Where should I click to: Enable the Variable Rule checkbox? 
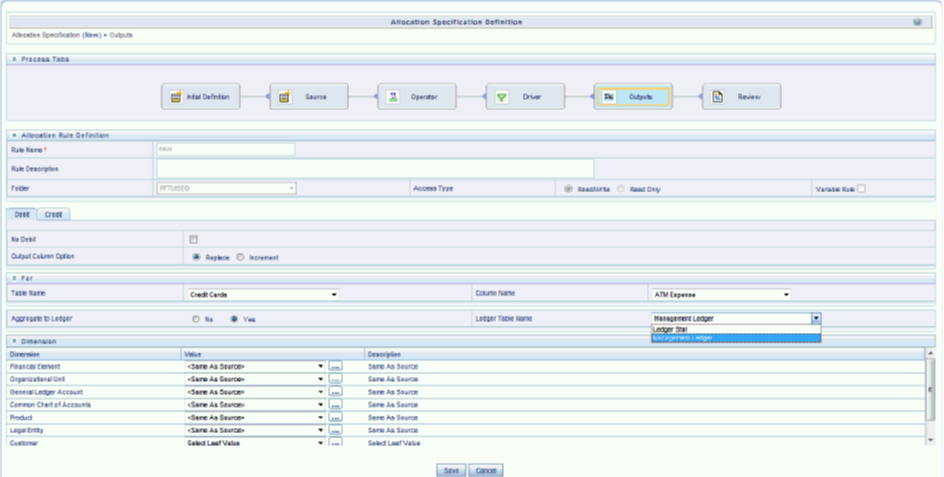click(861, 189)
